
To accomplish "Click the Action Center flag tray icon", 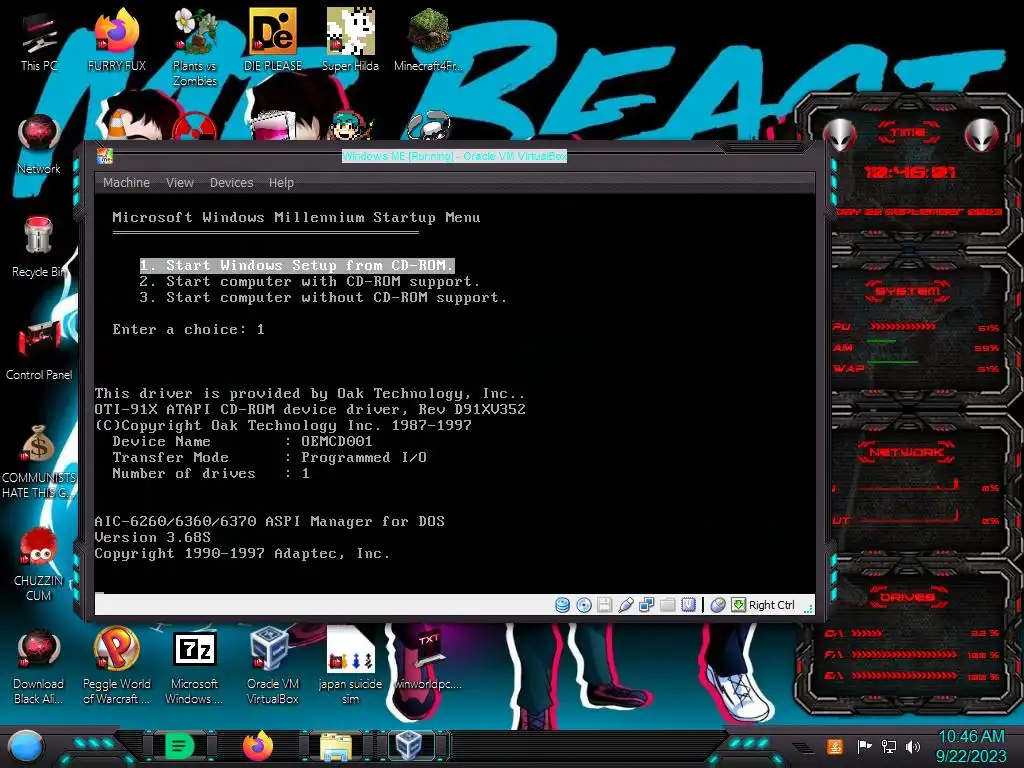I will pos(865,746).
